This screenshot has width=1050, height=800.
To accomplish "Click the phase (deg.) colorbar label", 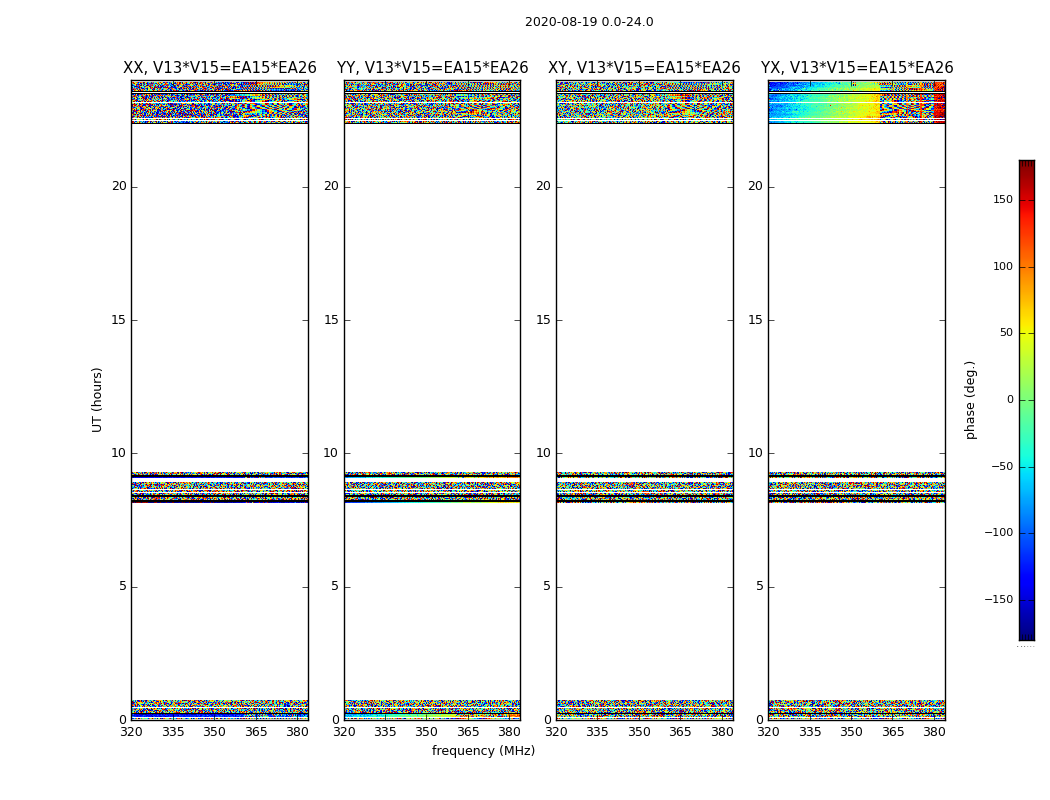I will click(970, 400).
